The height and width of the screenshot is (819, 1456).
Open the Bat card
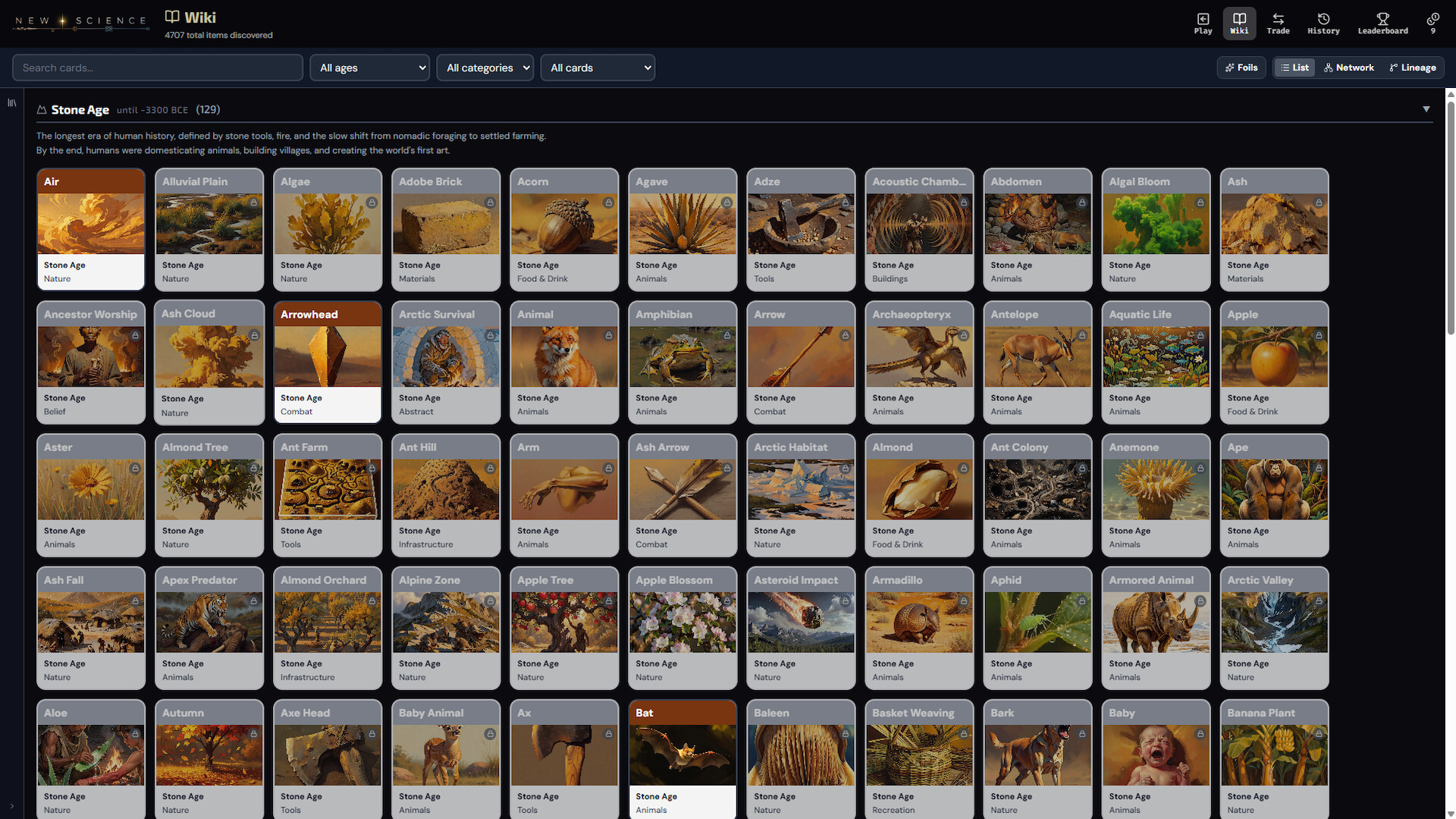[682, 759]
